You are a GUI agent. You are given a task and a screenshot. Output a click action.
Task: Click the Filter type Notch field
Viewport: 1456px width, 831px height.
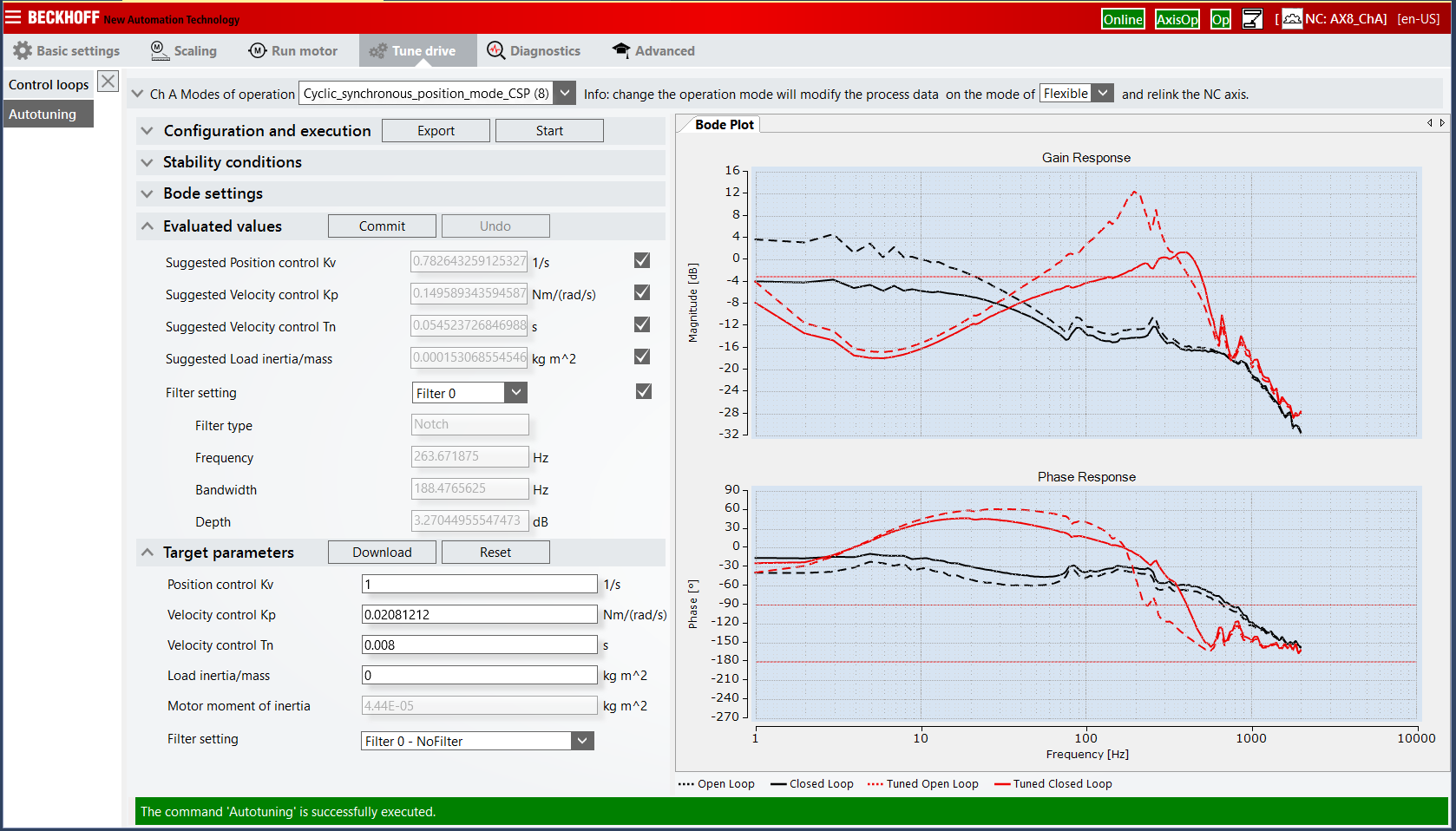[x=469, y=424]
